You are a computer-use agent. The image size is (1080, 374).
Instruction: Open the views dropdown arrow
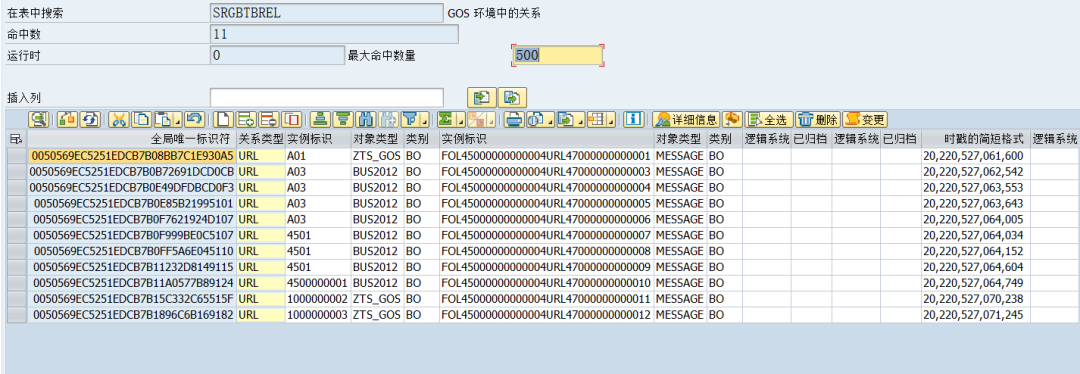550,121
